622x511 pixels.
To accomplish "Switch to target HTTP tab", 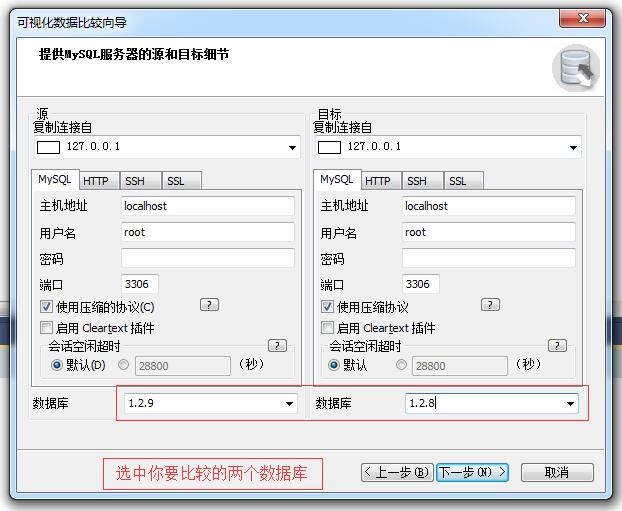I will point(377,181).
